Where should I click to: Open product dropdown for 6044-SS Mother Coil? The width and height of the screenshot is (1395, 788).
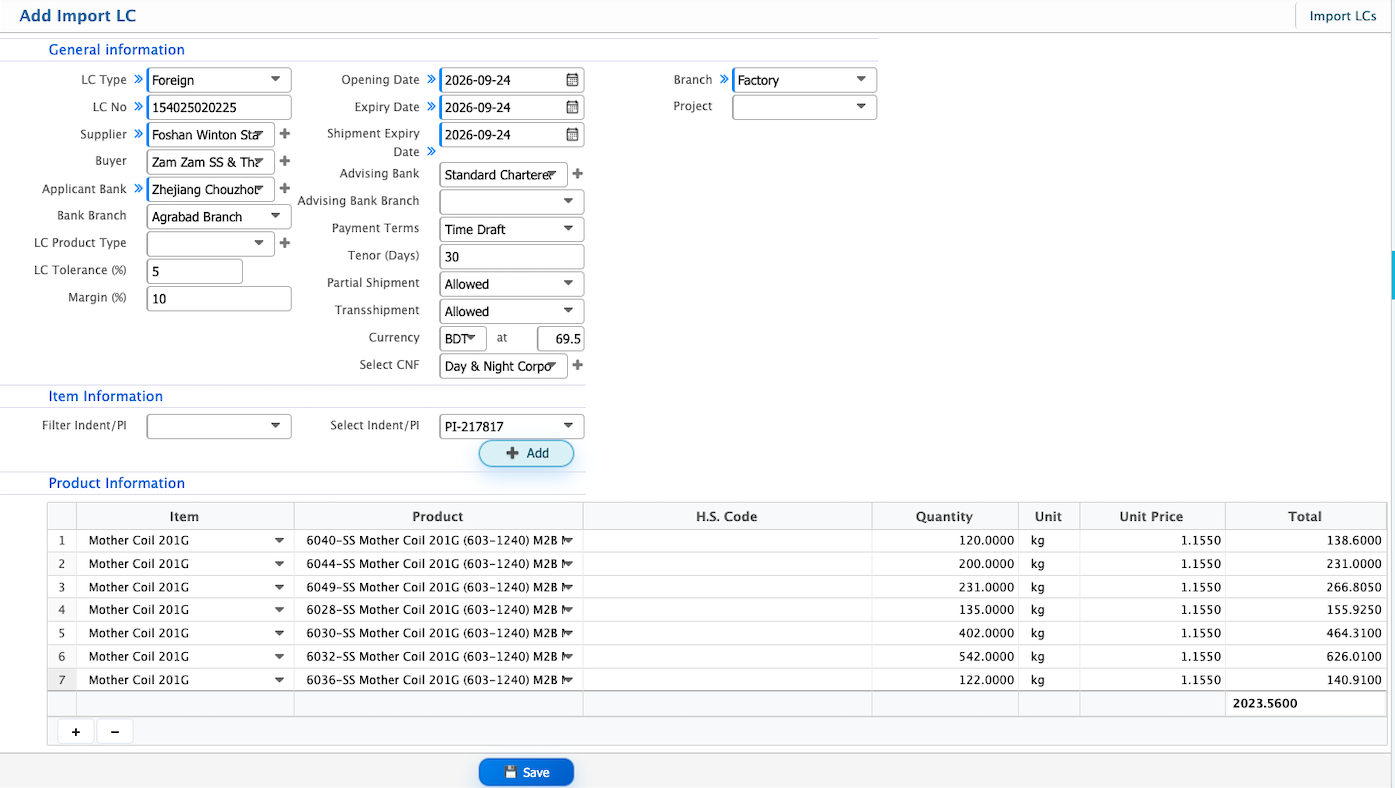567,564
